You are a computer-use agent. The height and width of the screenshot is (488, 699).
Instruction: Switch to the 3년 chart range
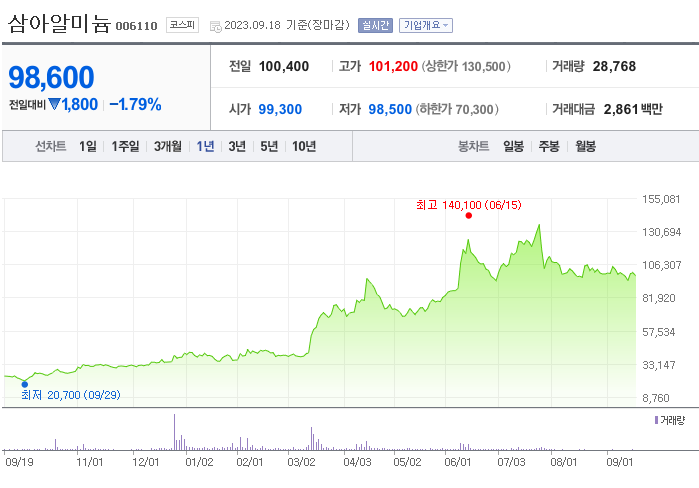(x=237, y=146)
